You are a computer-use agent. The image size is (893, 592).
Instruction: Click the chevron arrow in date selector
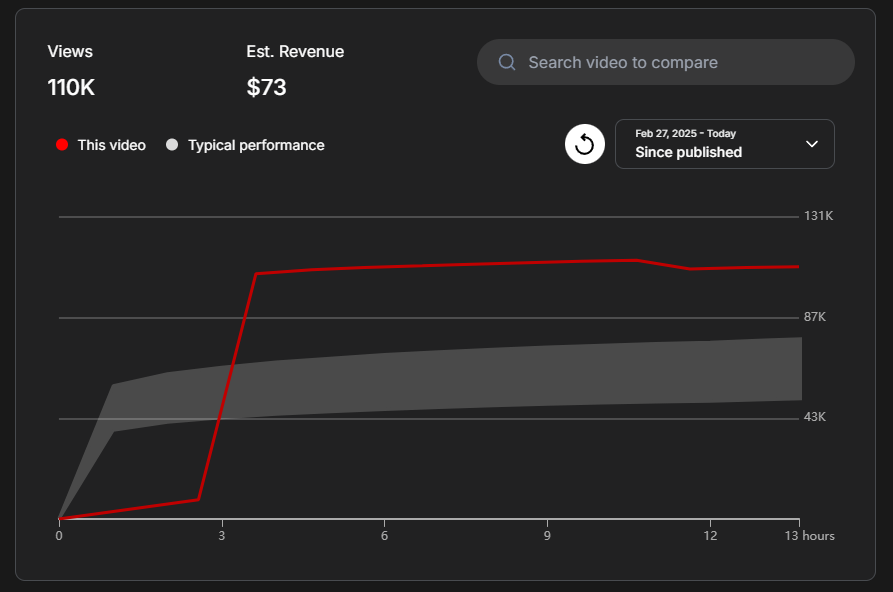tap(811, 144)
